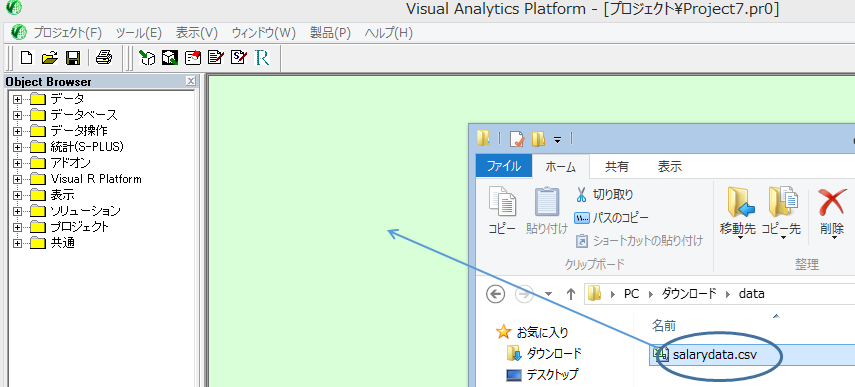Image resolution: width=855 pixels, height=387 pixels.
Task: Open the ツール(E) menu
Action: click(139, 33)
